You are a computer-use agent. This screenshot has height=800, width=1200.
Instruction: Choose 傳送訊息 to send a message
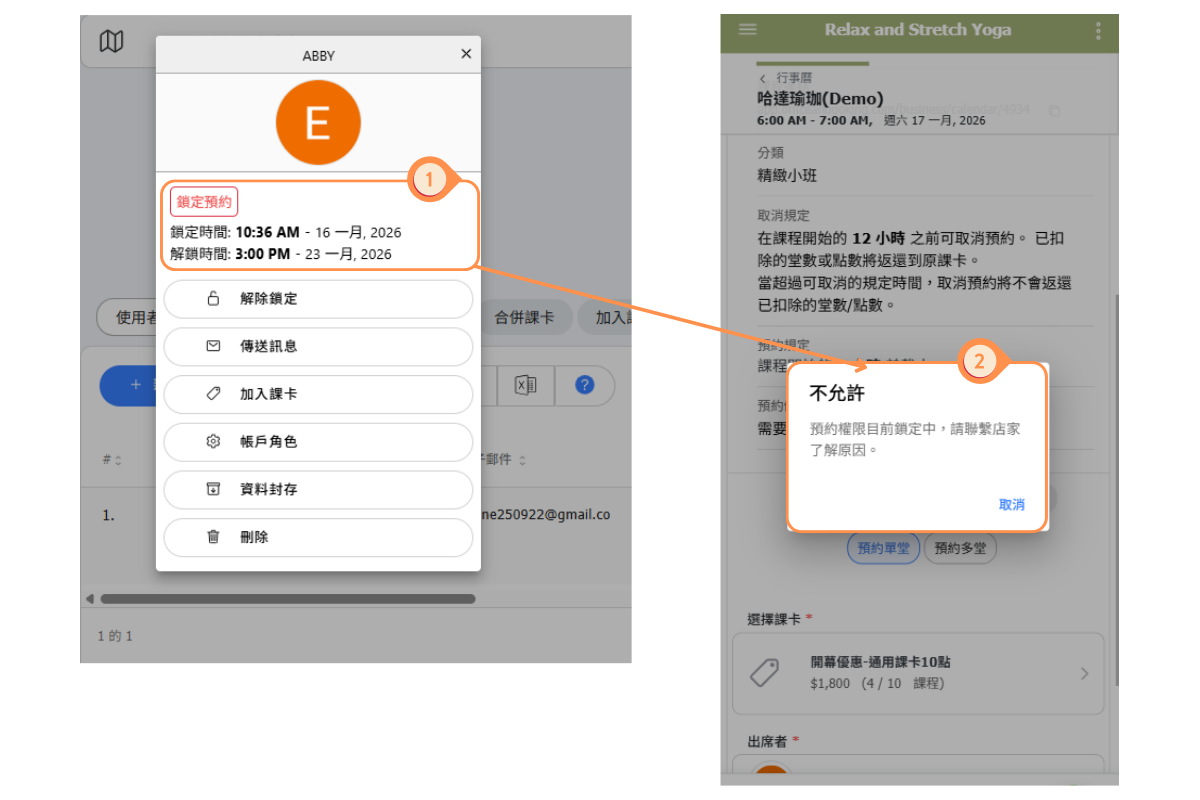317,346
